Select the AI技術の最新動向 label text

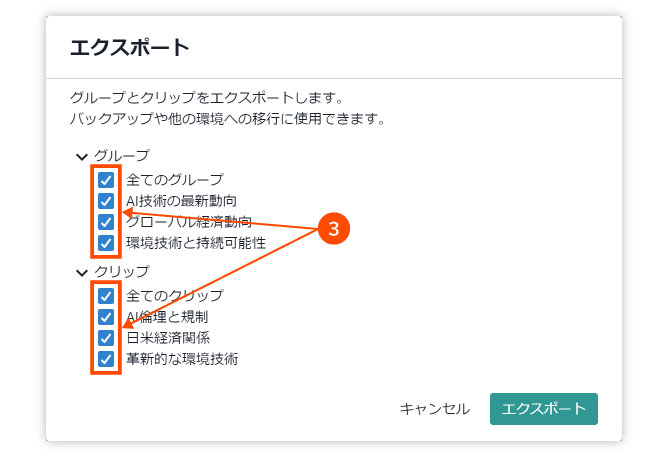click(181, 201)
